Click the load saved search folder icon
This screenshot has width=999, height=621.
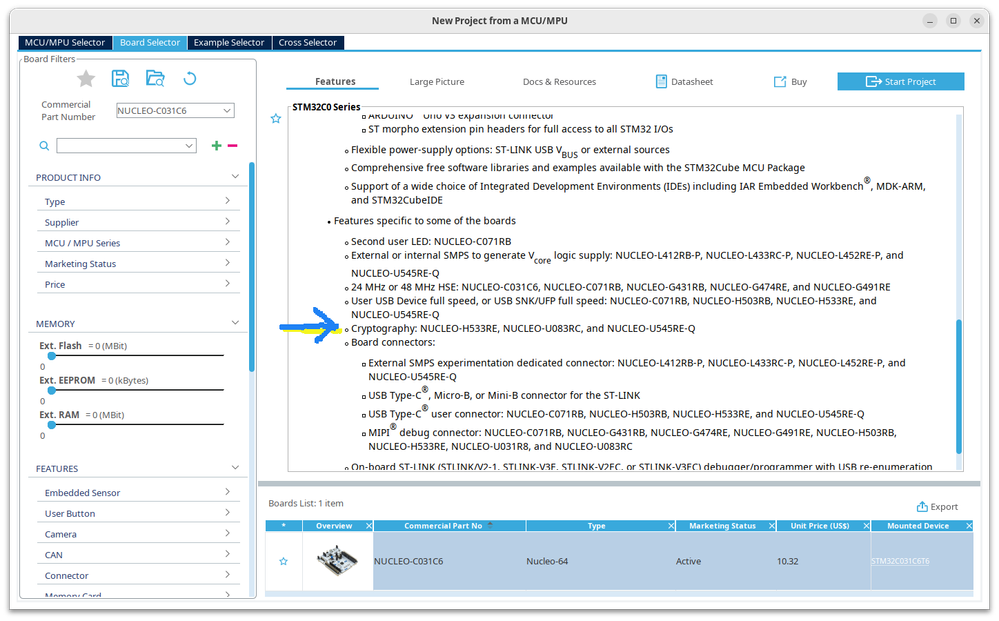click(155, 79)
